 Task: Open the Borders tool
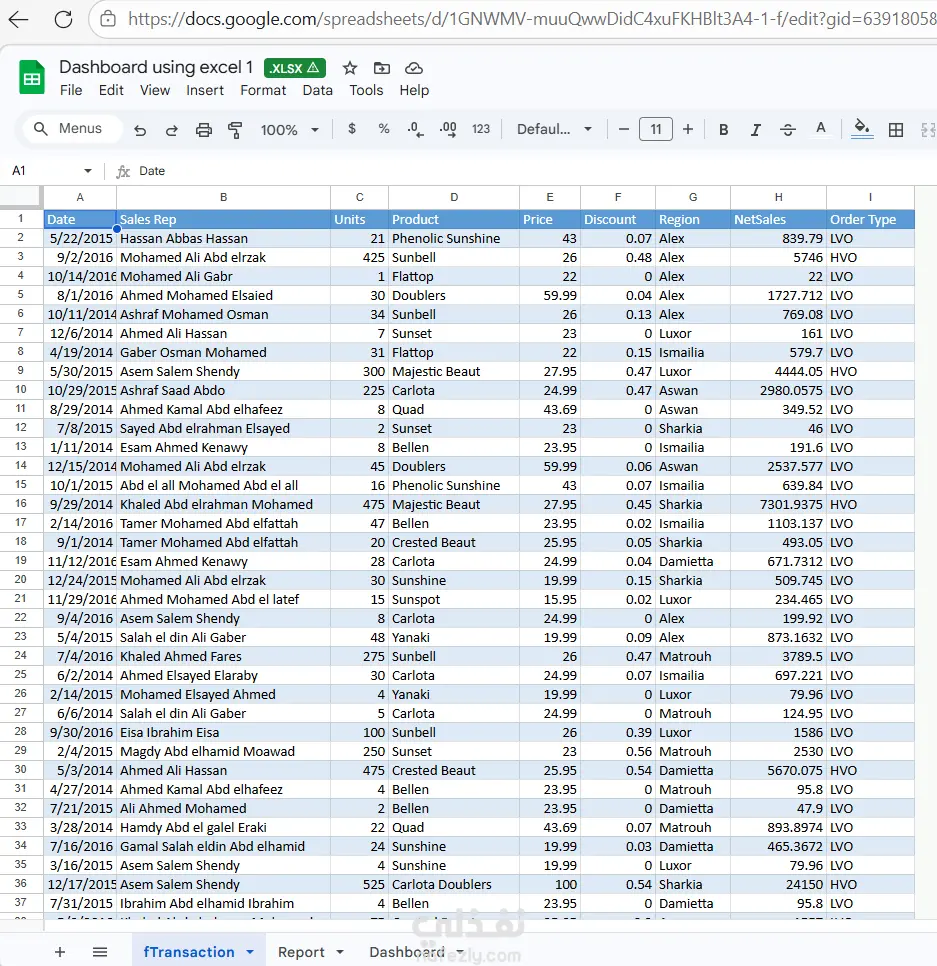[896, 130]
